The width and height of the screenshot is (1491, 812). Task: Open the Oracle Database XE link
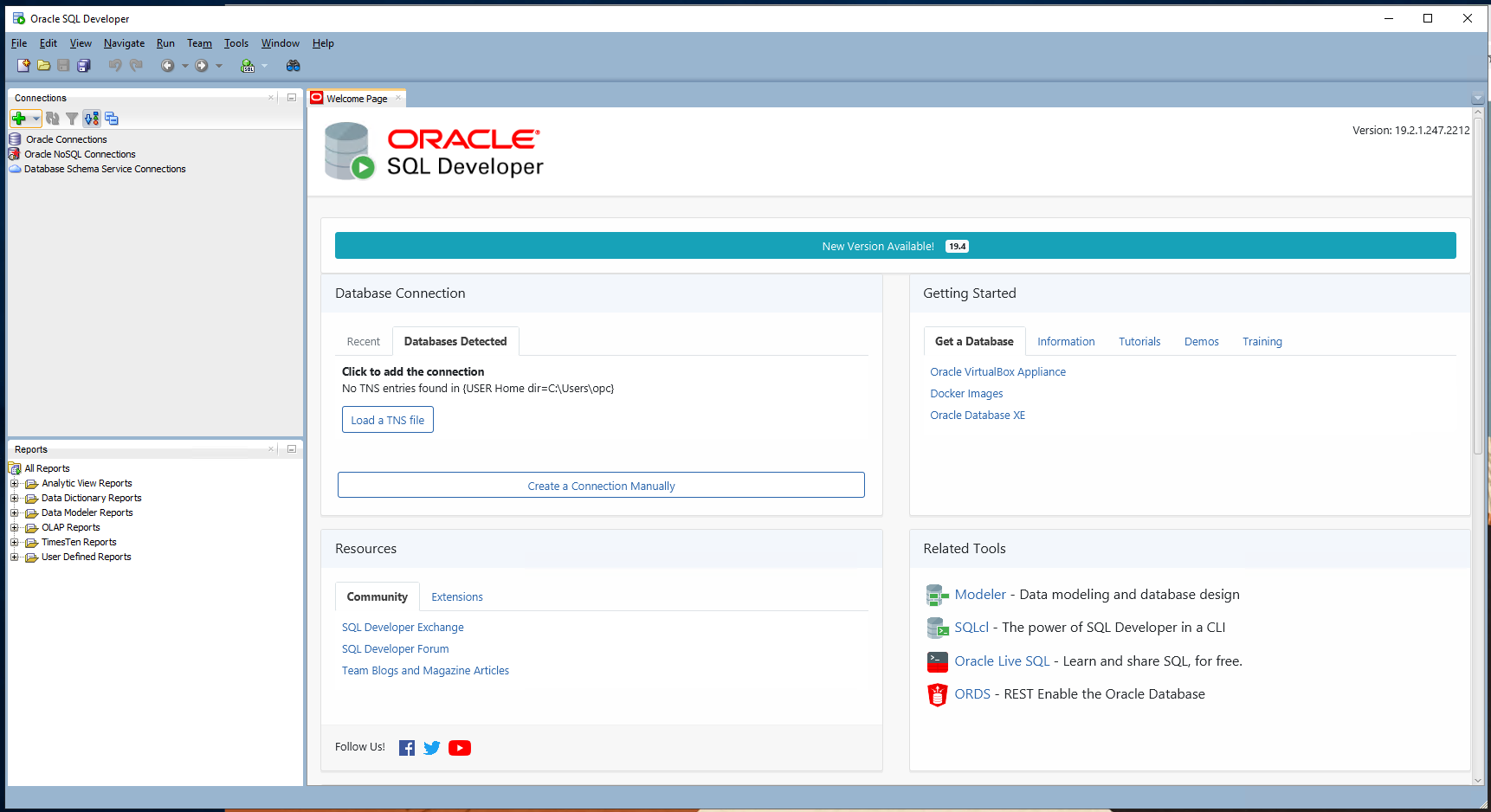tap(978, 416)
